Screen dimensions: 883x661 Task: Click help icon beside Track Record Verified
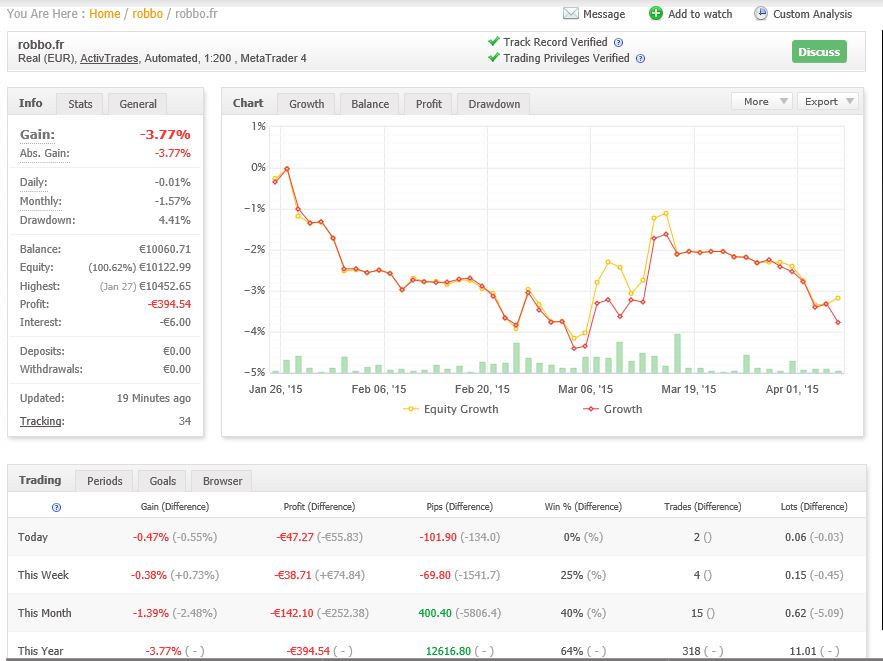click(x=618, y=43)
